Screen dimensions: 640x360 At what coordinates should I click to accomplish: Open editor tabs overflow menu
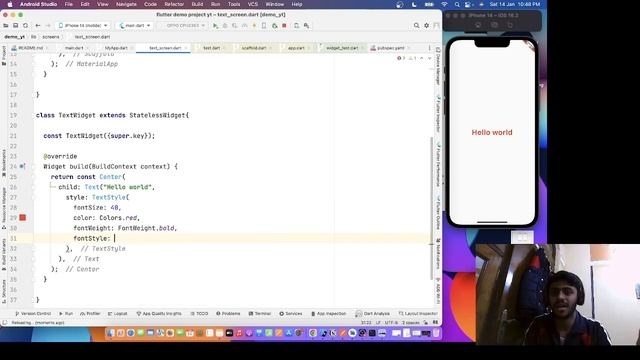[429, 48]
